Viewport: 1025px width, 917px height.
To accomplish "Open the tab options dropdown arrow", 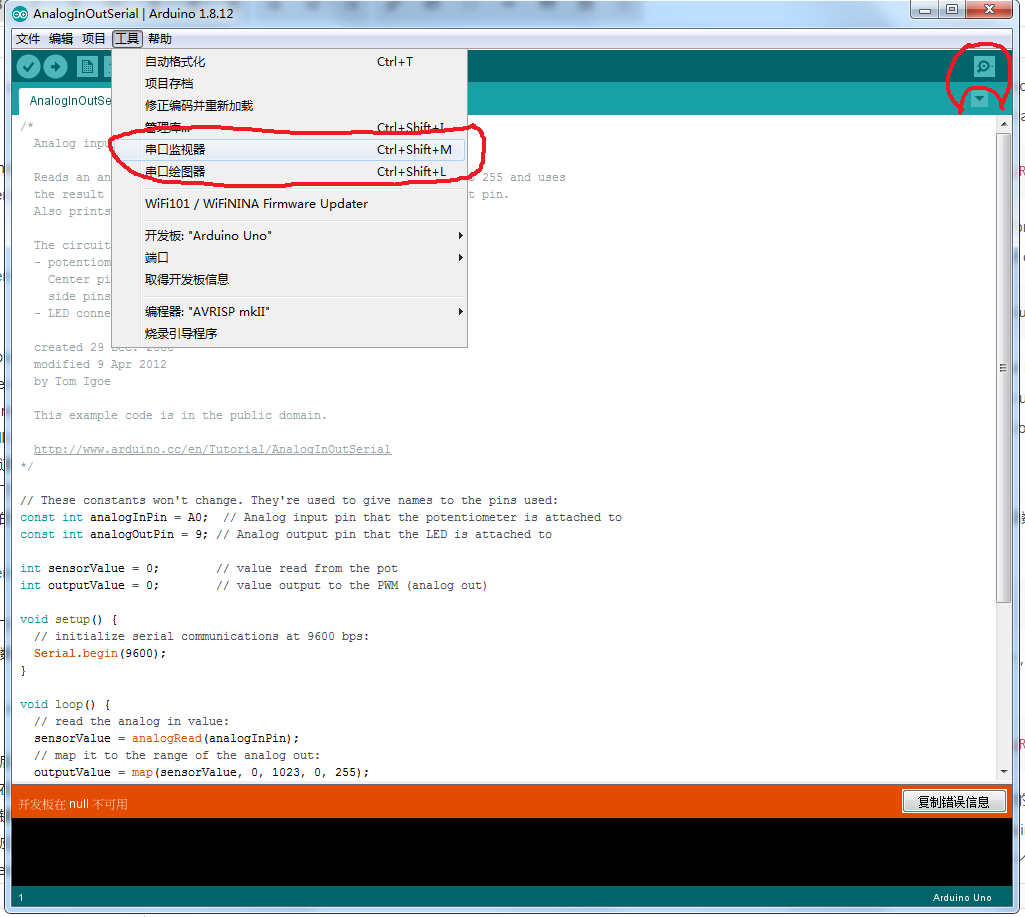I will coord(979,99).
